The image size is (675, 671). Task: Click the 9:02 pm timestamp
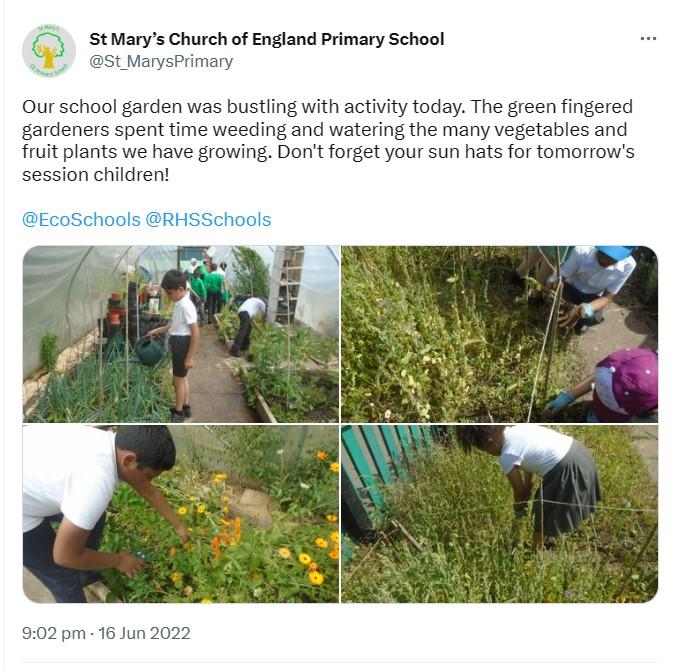[x=53, y=633]
